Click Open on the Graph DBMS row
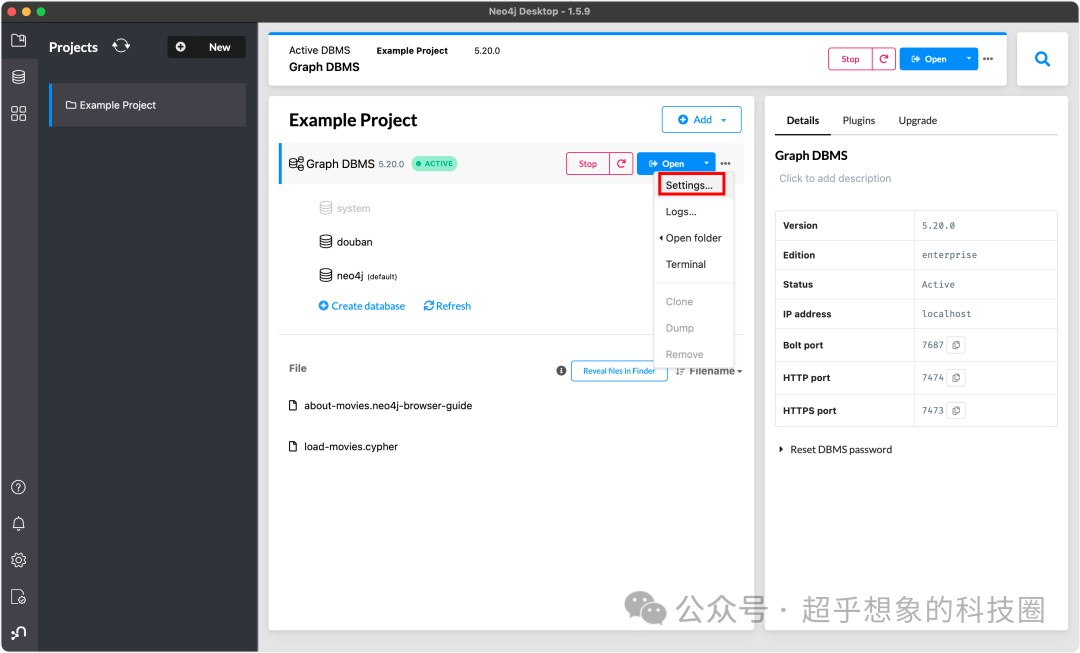Image resolution: width=1080 pixels, height=653 pixels. point(667,164)
